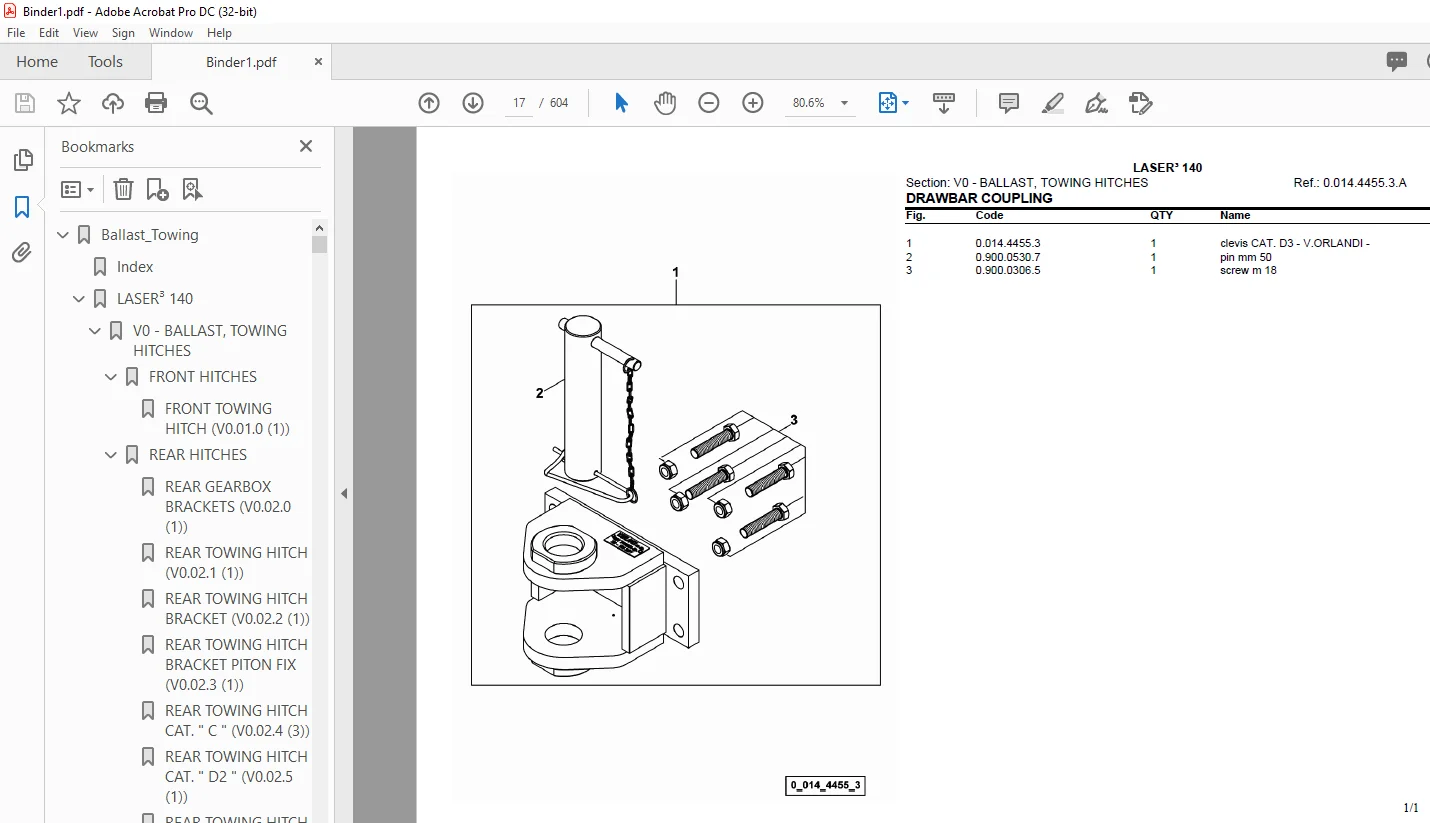This screenshot has width=1430, height=823.
Task: Open the View menu
Action: point(86,33)
